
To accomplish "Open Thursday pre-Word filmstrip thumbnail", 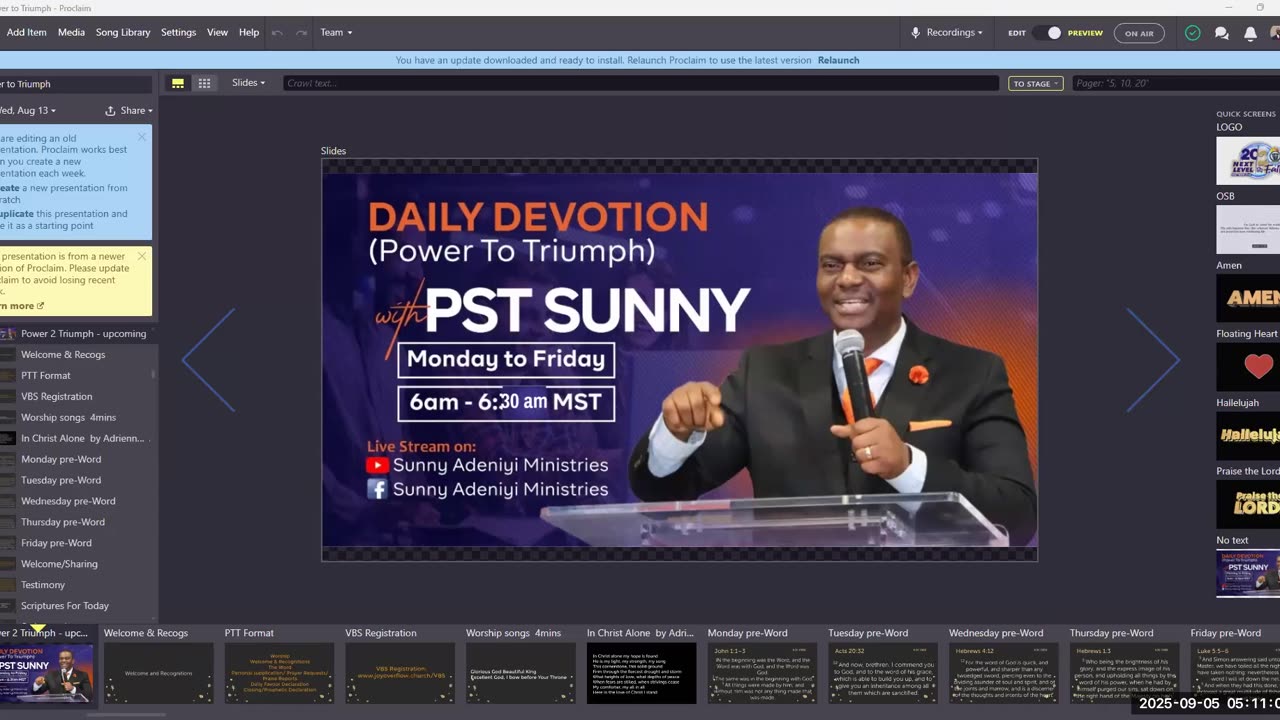I will (x=1124, y=673).
